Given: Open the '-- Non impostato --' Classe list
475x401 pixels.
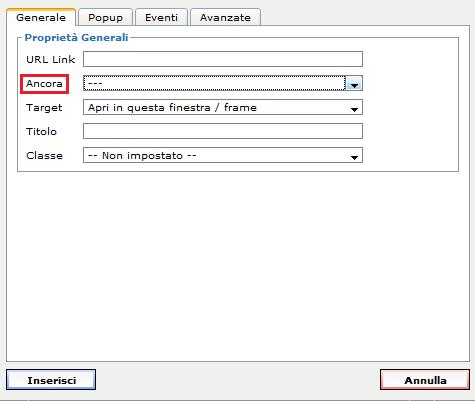Looking at the screenshot, I should 223,155.
